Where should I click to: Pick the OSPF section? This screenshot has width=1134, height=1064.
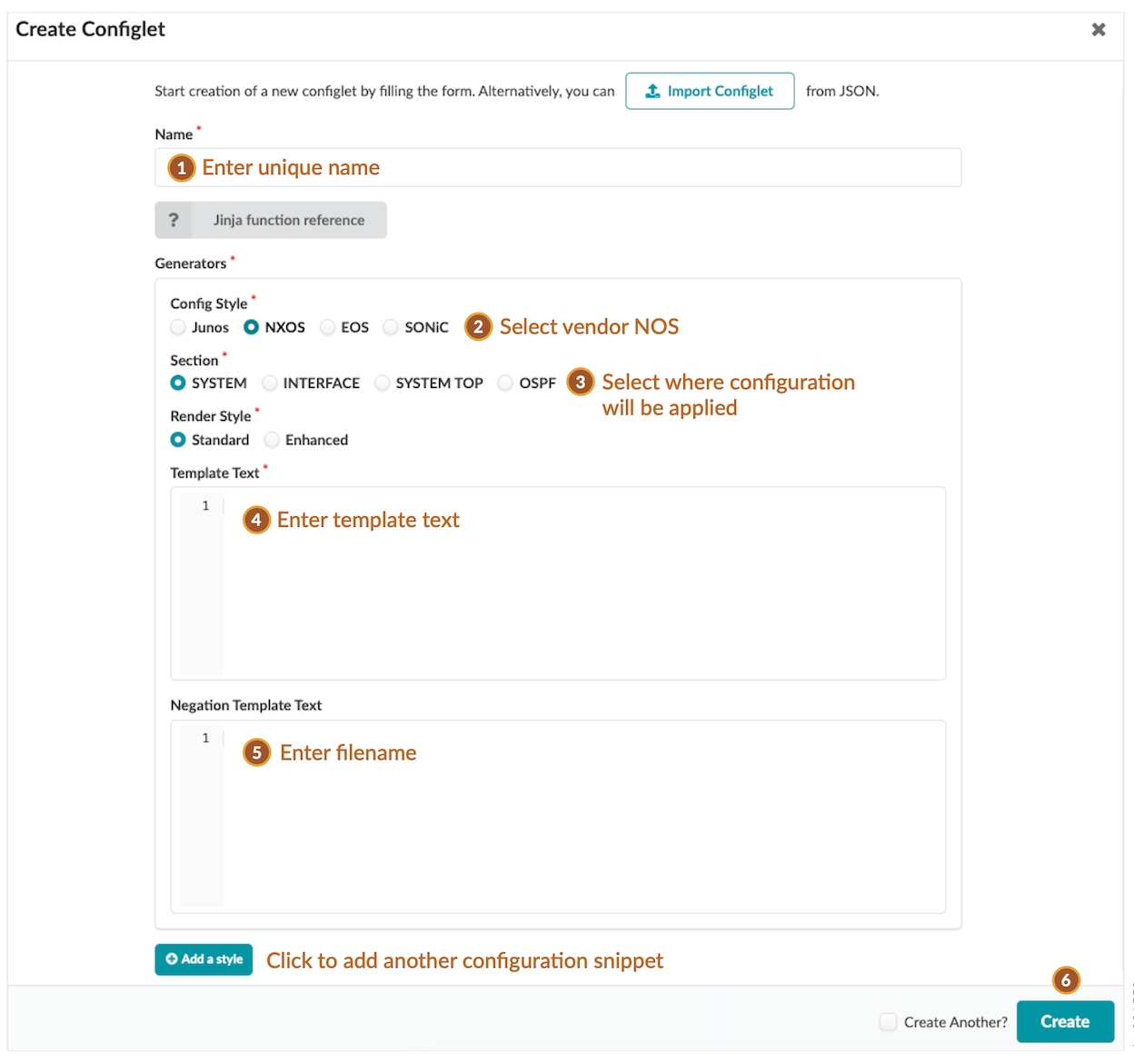point(505,383)
